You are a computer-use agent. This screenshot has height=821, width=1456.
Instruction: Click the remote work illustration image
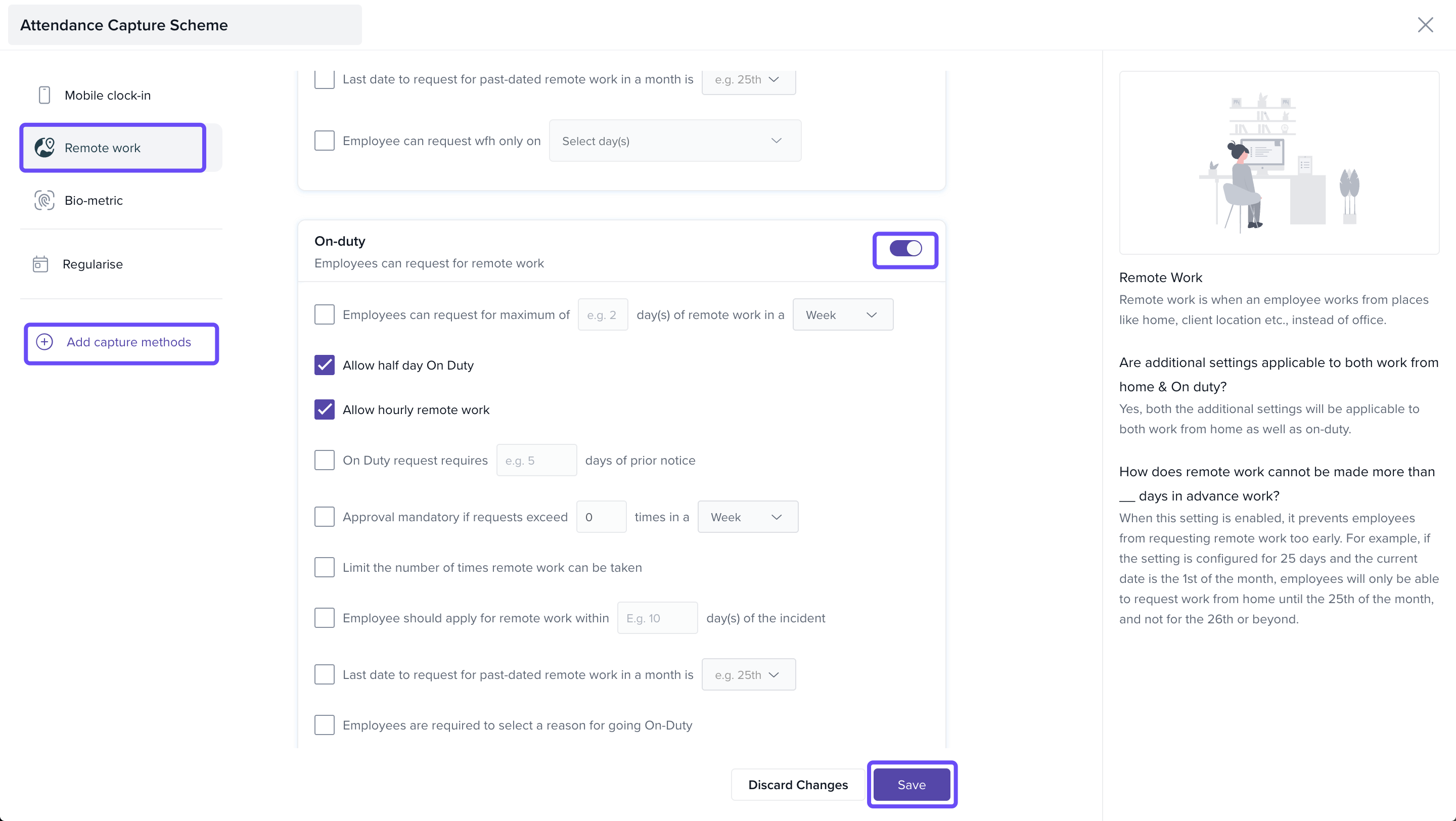pos(1279,163)
